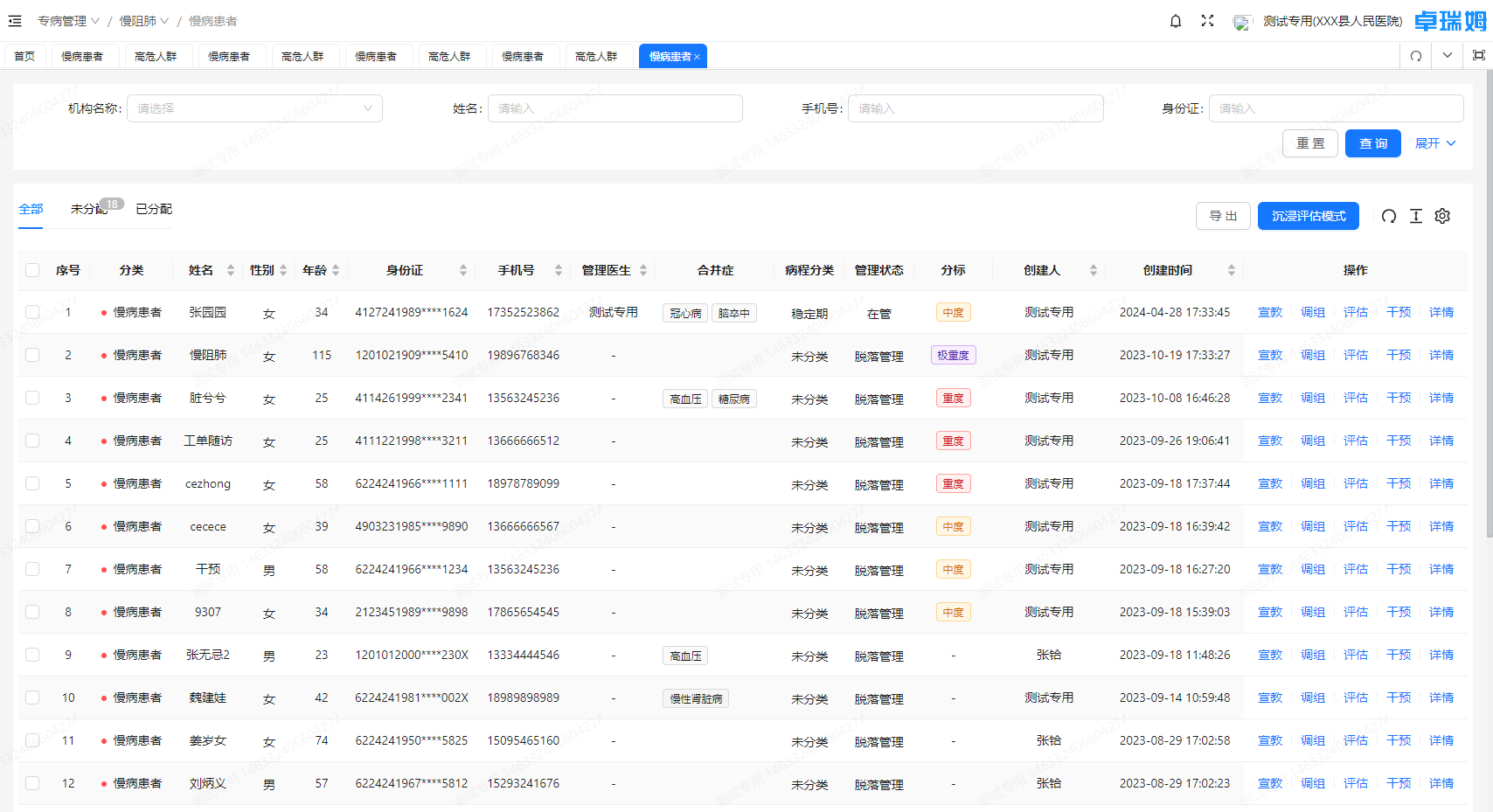The width and height of the screenshot is (1493, 812).
Task: Open the tab list chevron dropdown
Action: point(1447,55)
